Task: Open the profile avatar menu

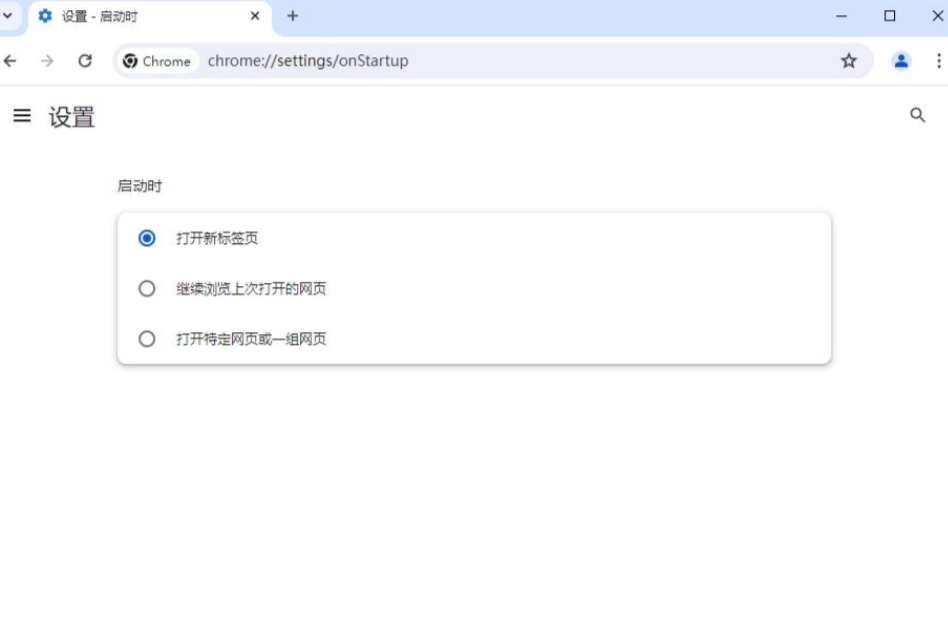Action: pos(901,61)
